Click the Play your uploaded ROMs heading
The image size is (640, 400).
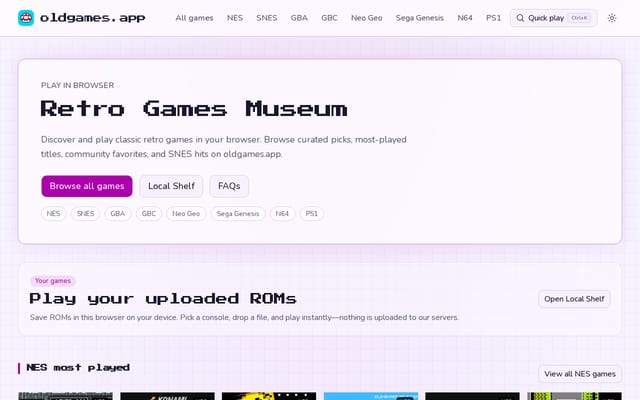tap(163, 299)
